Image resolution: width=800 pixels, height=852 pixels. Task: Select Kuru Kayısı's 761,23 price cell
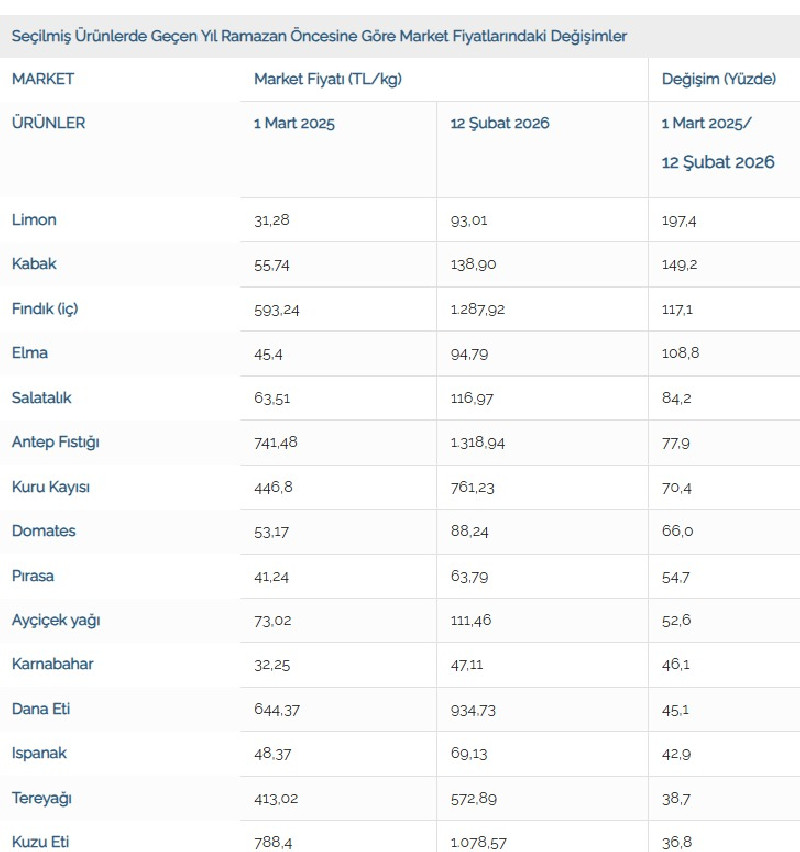tap(473, 487)
